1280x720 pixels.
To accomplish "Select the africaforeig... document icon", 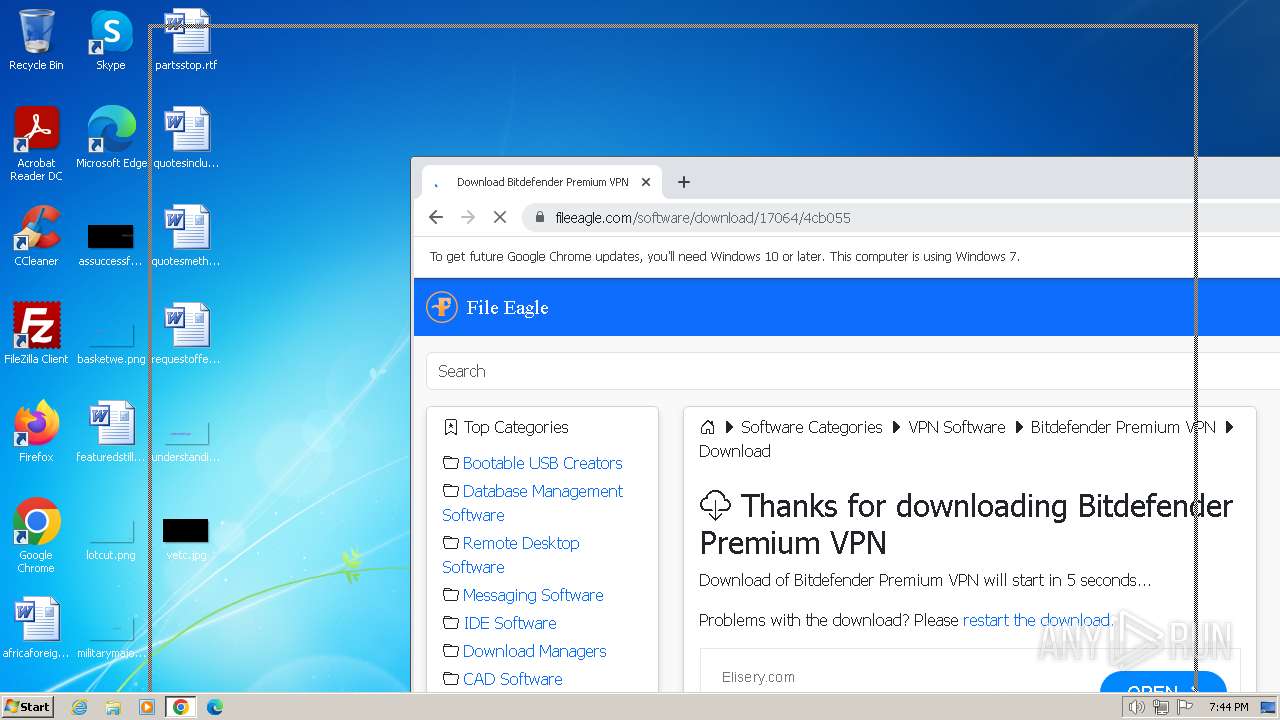I will pyautogui.click(x=36, y=628).
